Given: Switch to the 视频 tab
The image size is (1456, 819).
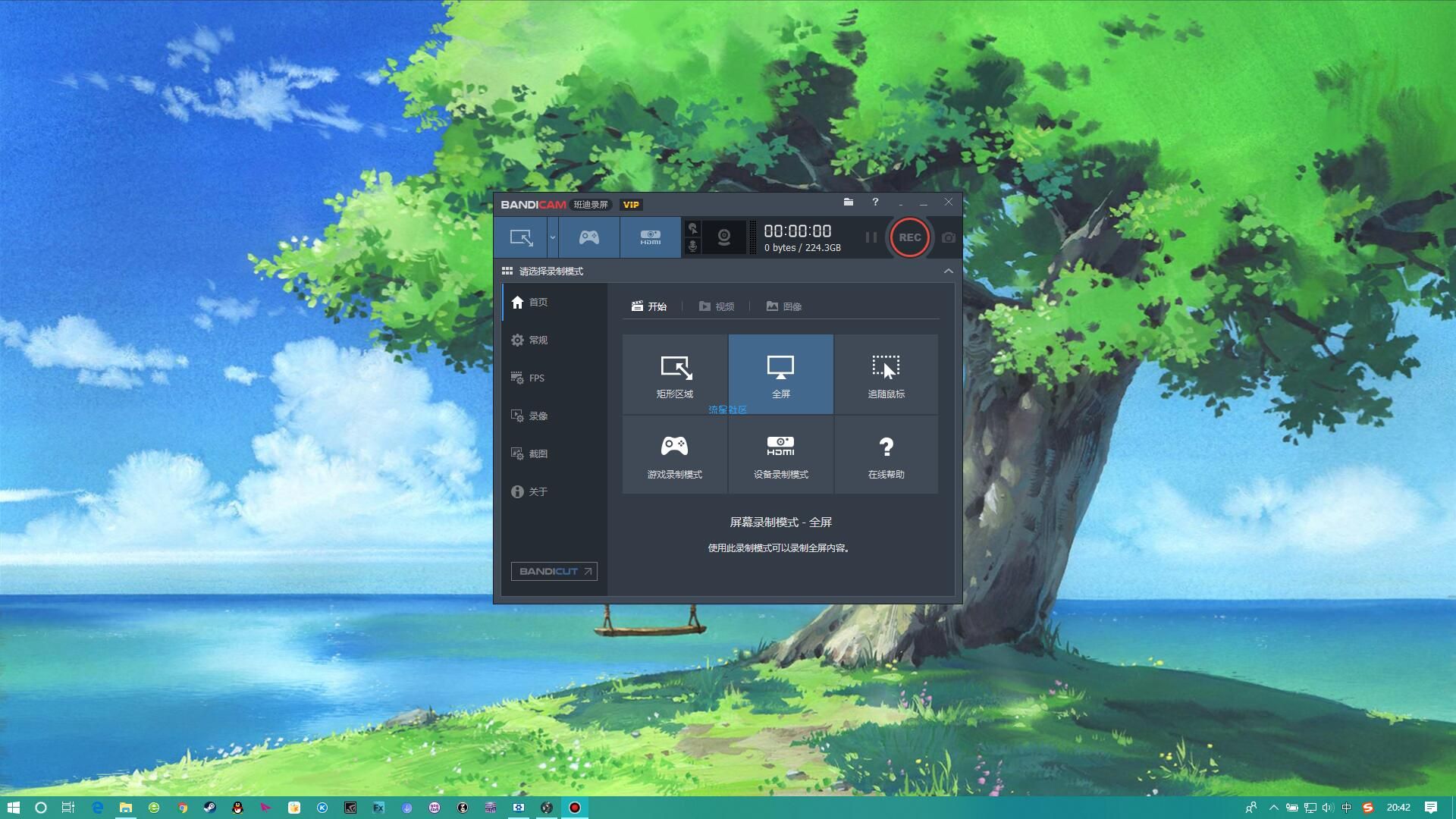Looking at the screenshot, I should click(x=716, y=306).
